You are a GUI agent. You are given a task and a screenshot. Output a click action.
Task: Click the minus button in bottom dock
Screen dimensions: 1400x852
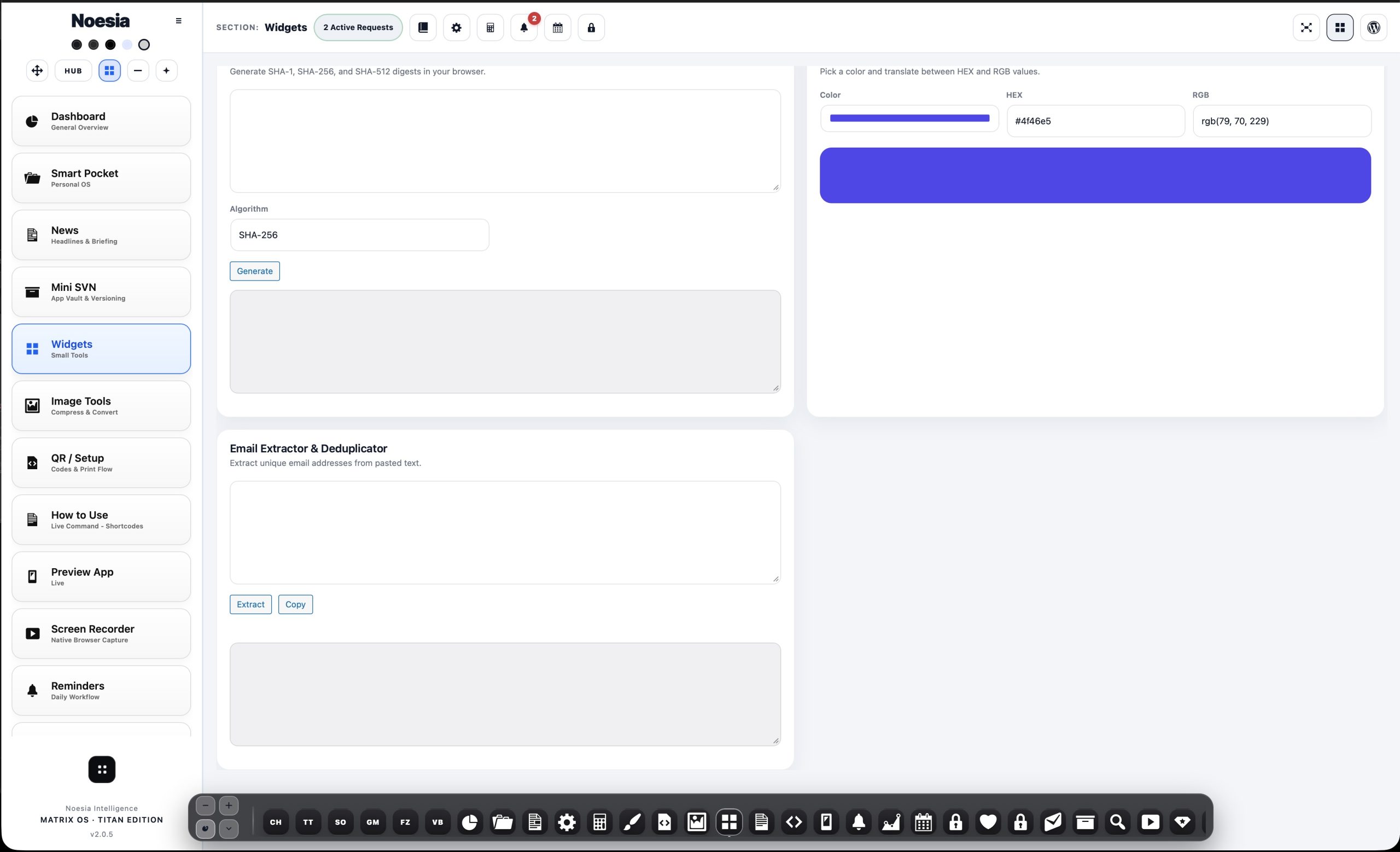206,806
